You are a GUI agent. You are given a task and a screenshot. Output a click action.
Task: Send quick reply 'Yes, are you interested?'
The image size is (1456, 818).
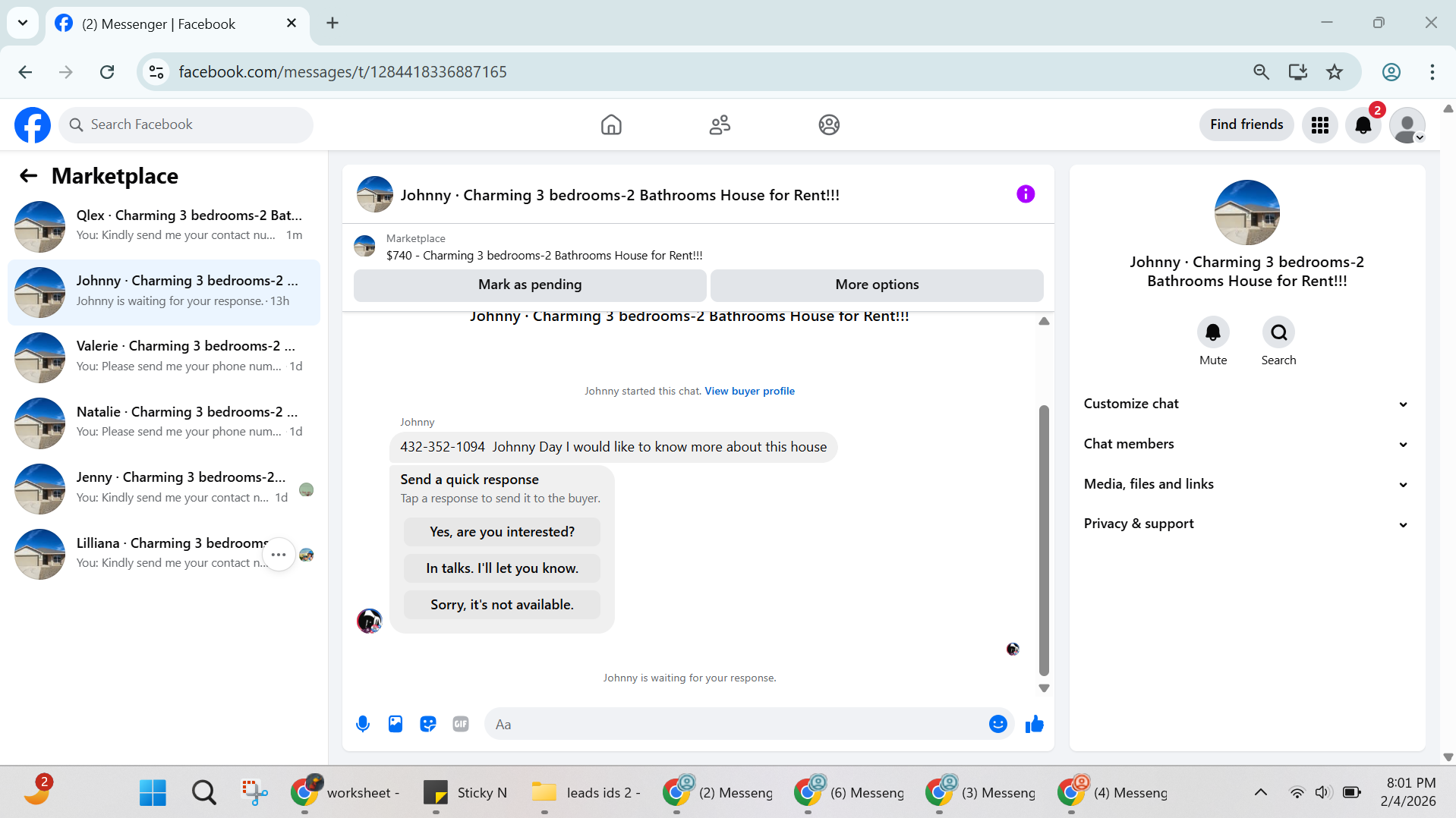(502, 532)
